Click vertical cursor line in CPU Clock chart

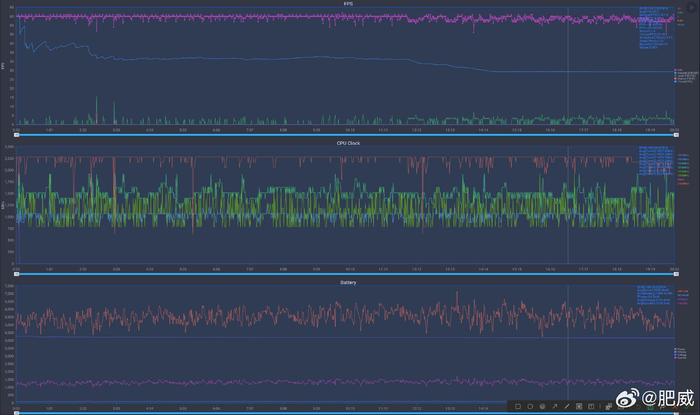tap(568, 205)
